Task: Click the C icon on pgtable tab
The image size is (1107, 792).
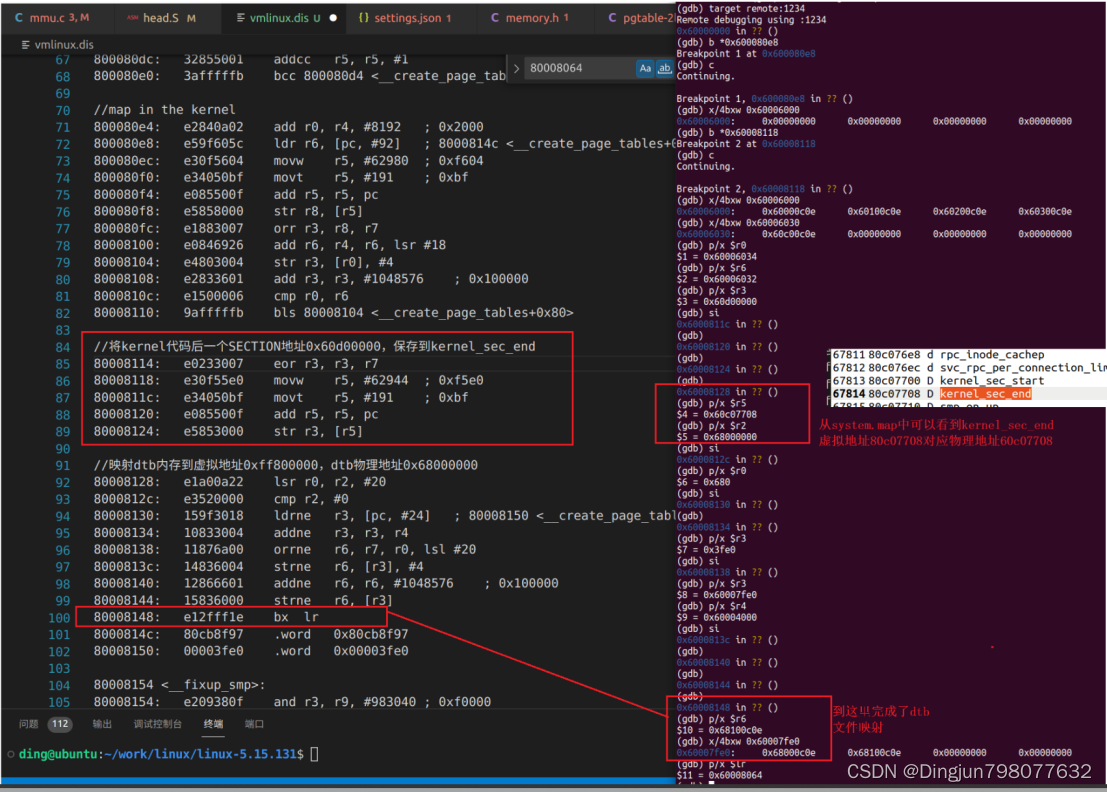Action: (613, 17)
